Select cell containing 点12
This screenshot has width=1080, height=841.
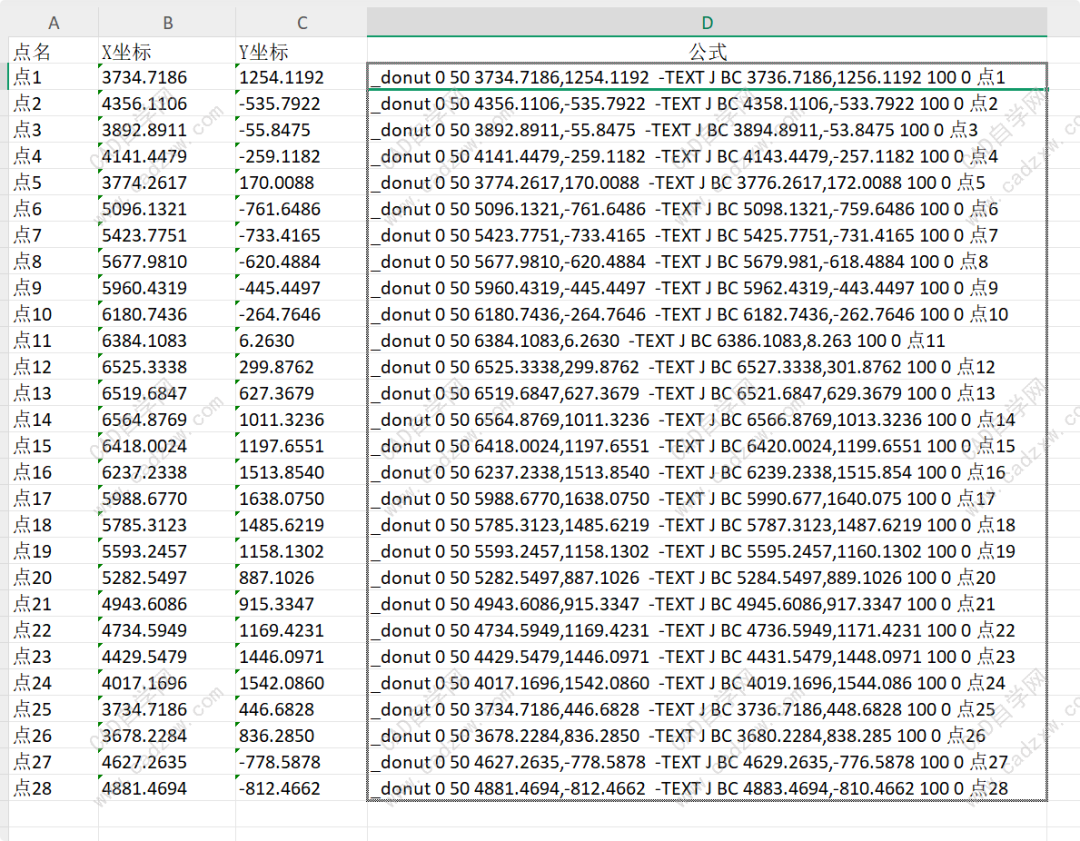point(54,366)
